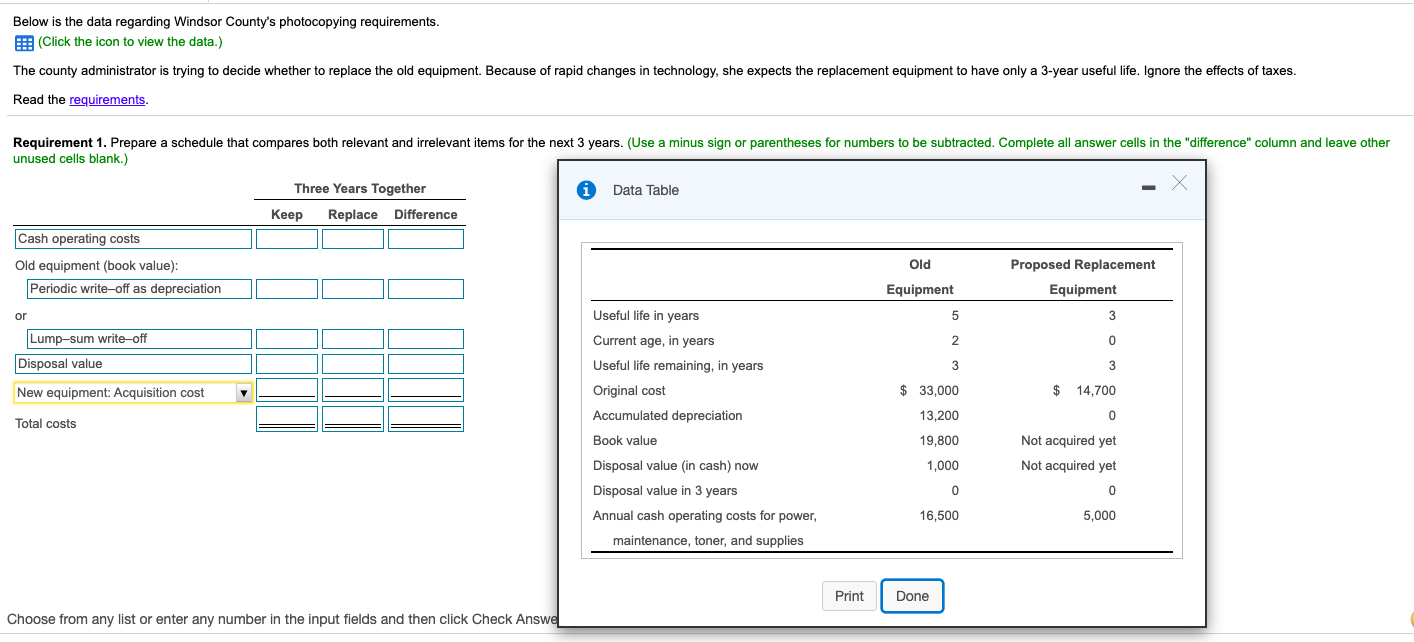Click the 'Data Table' dialog title
The image size is (1414, 642).
(x=646, y=190)
